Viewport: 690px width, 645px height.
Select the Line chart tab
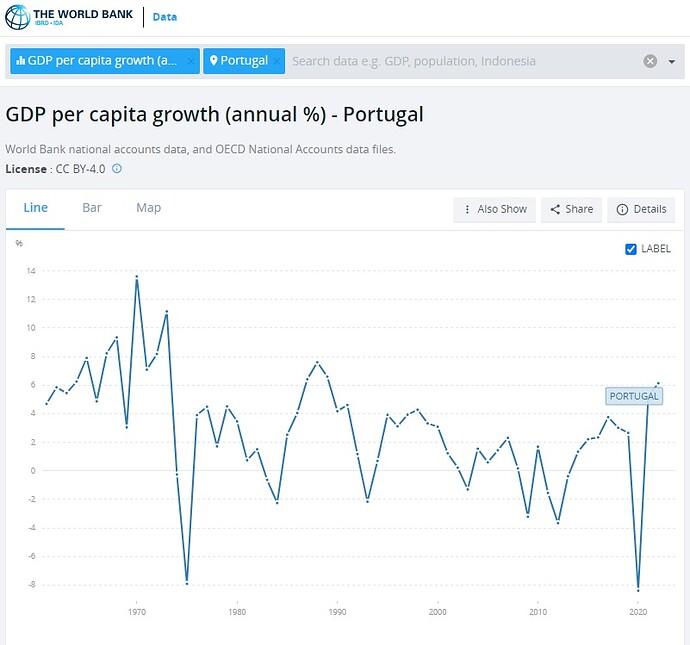point(36,208)
